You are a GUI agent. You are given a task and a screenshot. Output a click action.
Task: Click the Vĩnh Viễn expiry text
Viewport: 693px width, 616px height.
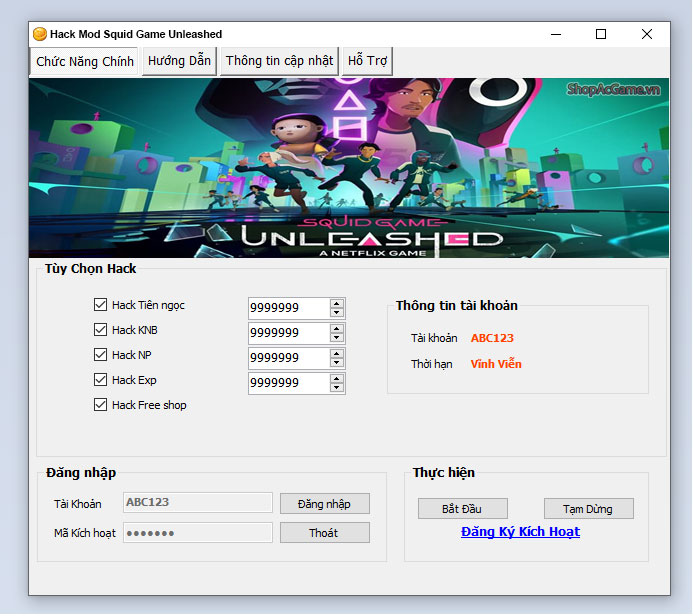496,364
